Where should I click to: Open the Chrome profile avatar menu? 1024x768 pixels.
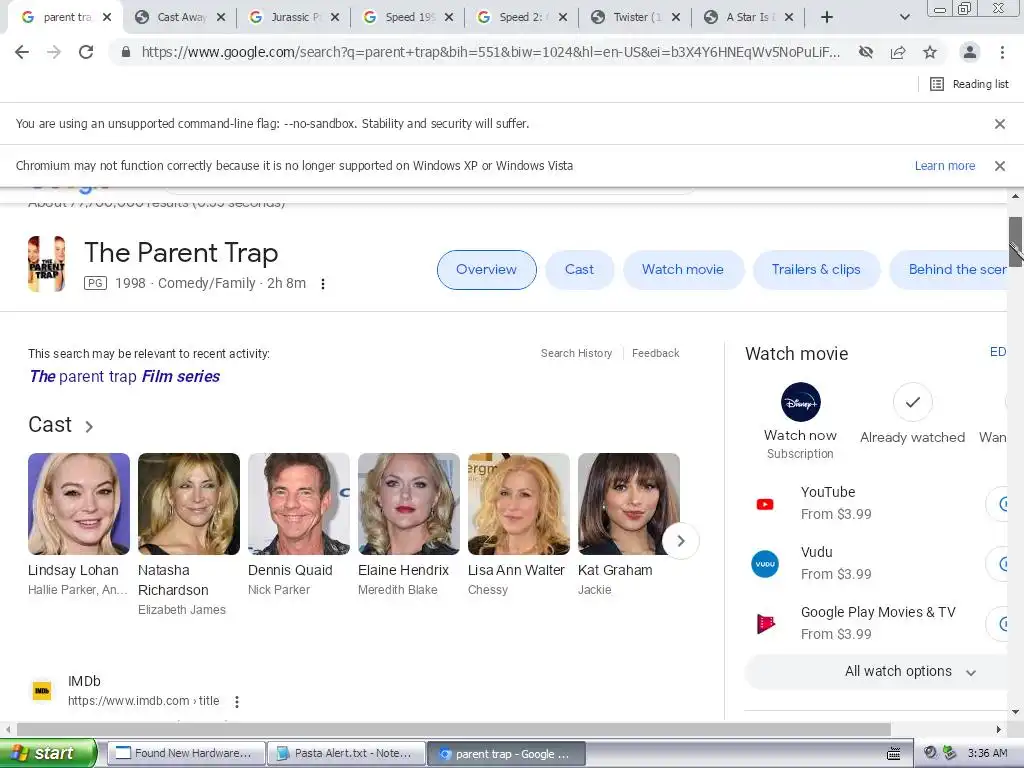pos(970,52)
